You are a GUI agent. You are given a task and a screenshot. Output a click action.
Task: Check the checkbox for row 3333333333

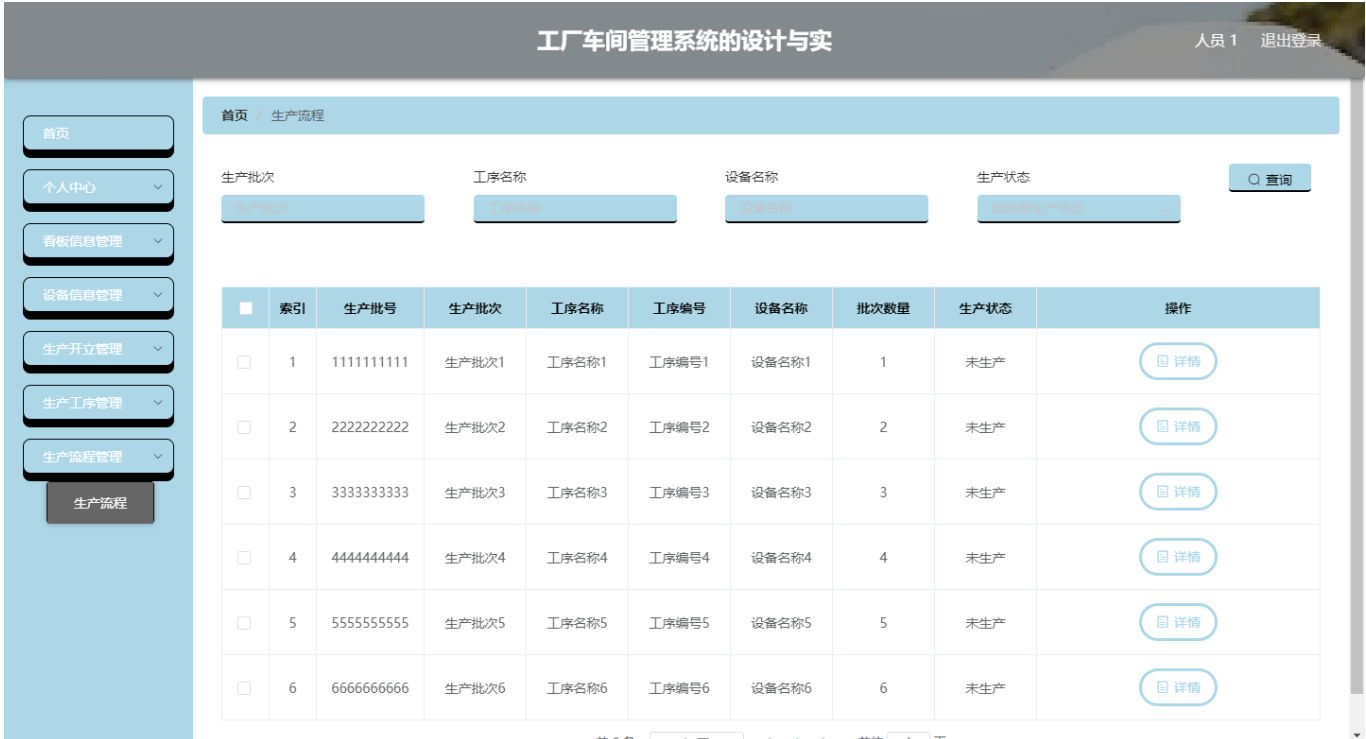244,492
